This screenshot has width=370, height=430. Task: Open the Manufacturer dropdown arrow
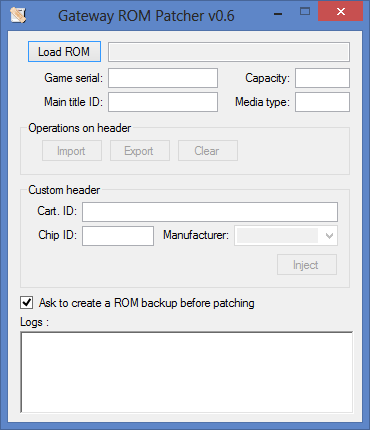tap(329, 236)
